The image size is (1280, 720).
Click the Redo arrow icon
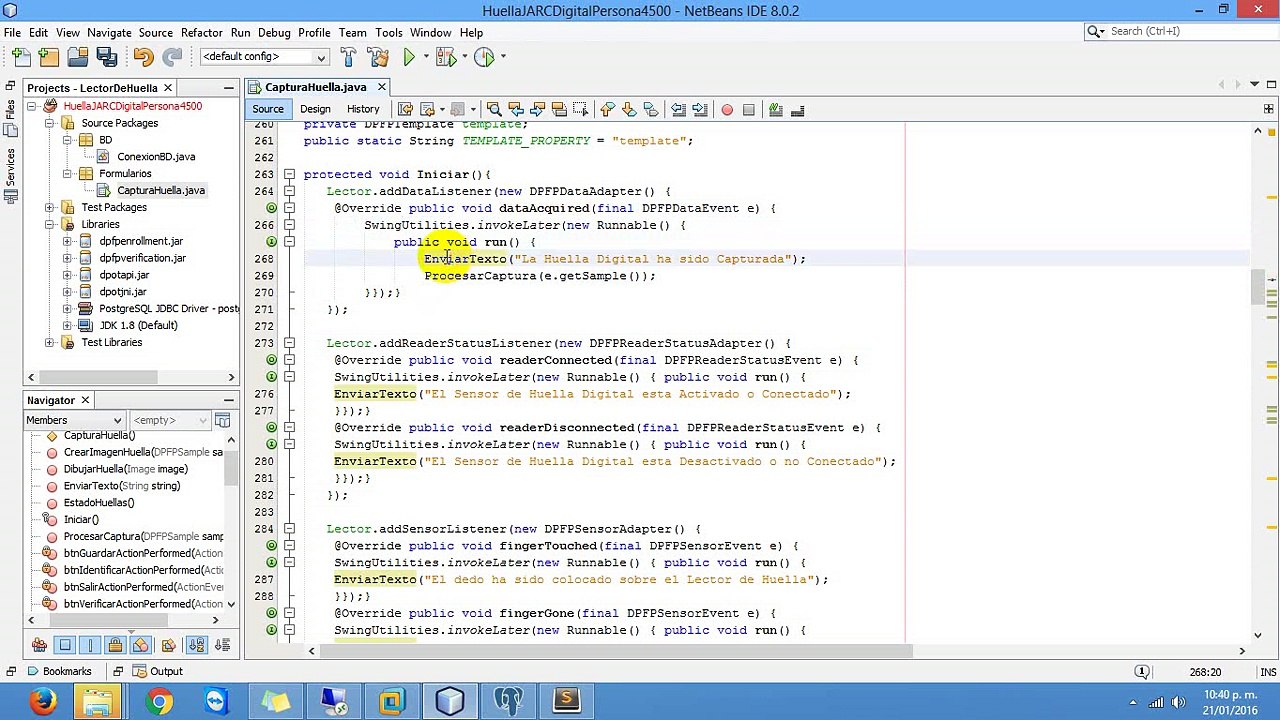coord(172,57)
